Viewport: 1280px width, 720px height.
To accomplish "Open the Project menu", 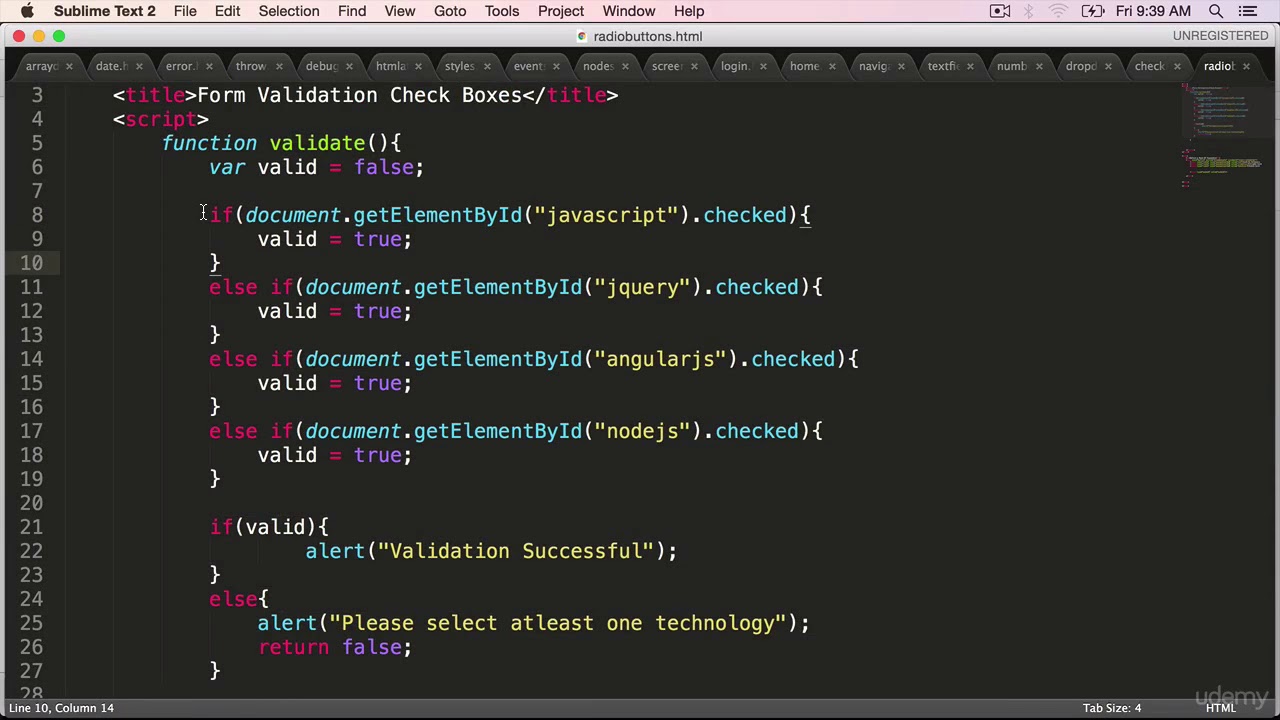I will [x=561, y=11].
